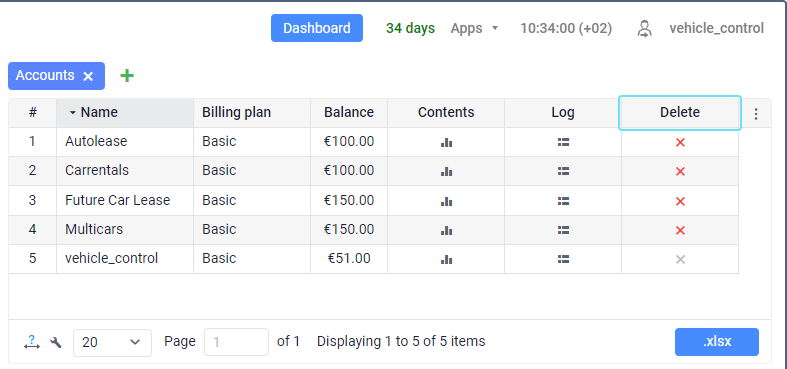Screen dimensions: 787x369
Task: Click the wrench table settings icon
Action: (56, 343)
